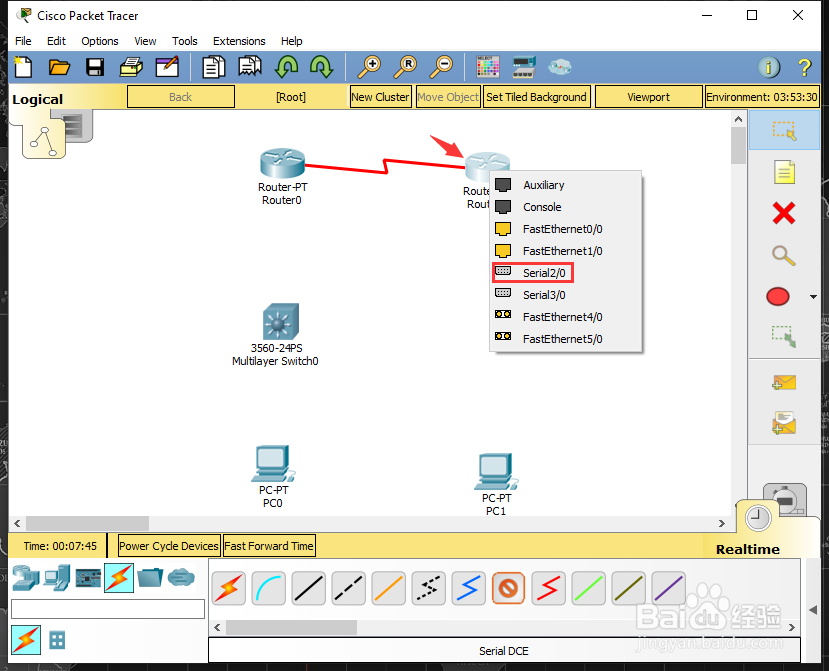This screenshot has height=671, width=829.
Task: Open the Help menu
Action: [x=291, y=41]
